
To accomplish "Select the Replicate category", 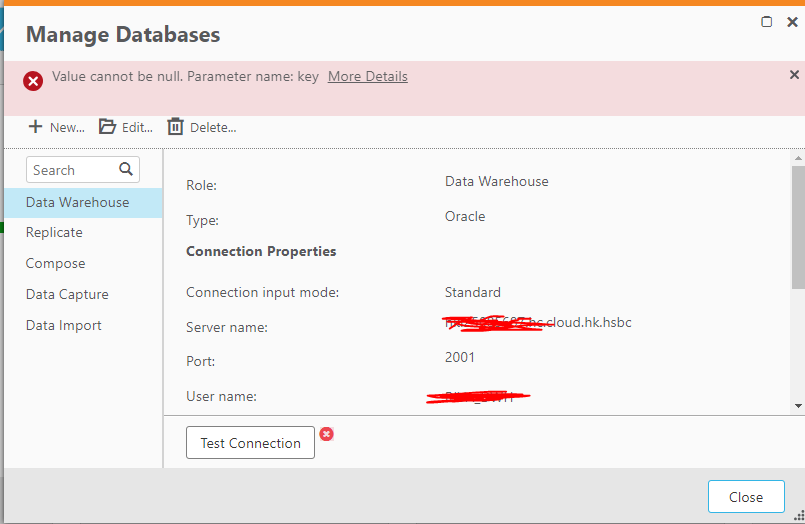I will click(54, 232).
